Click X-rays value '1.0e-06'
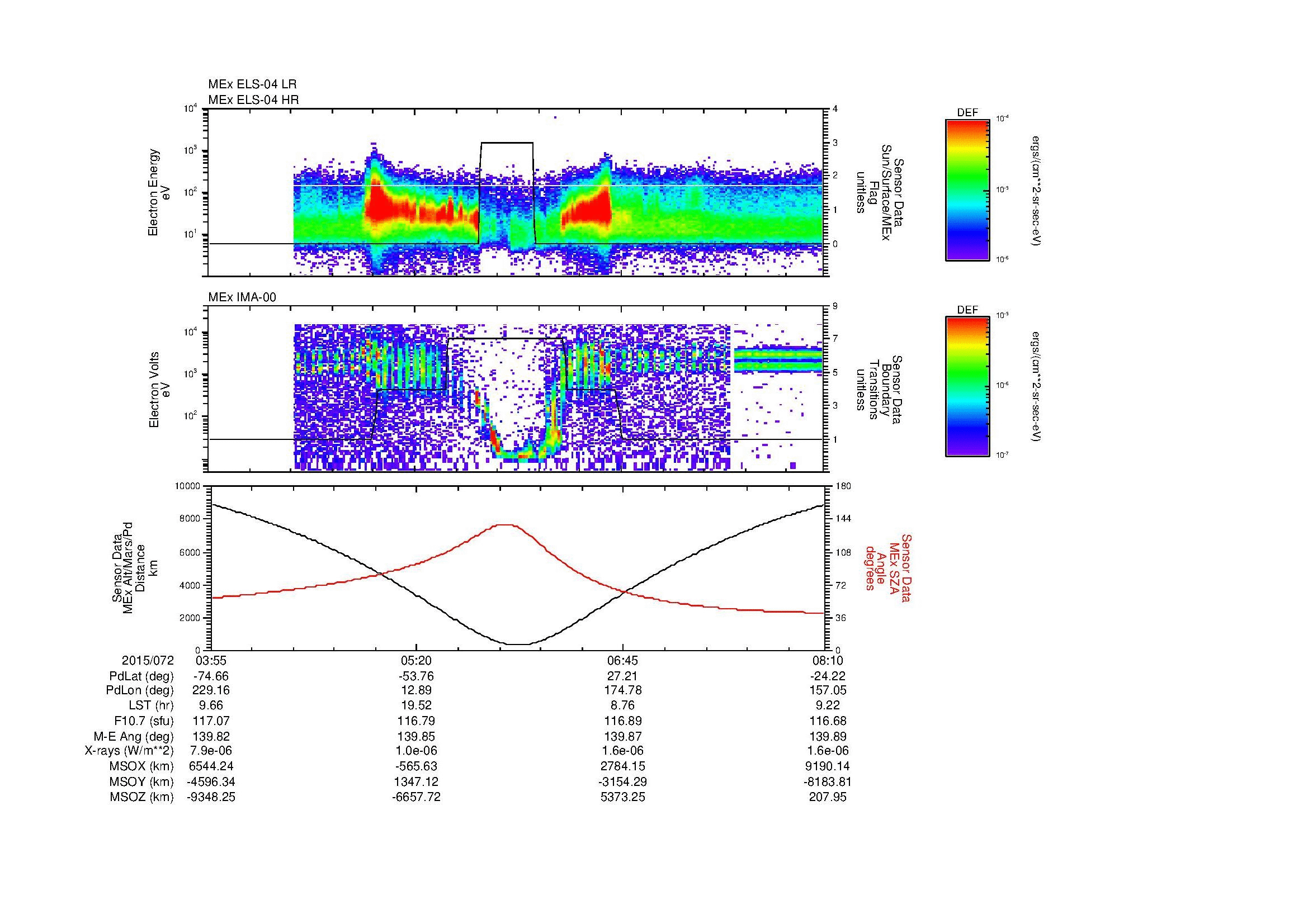 coord(417,751)
